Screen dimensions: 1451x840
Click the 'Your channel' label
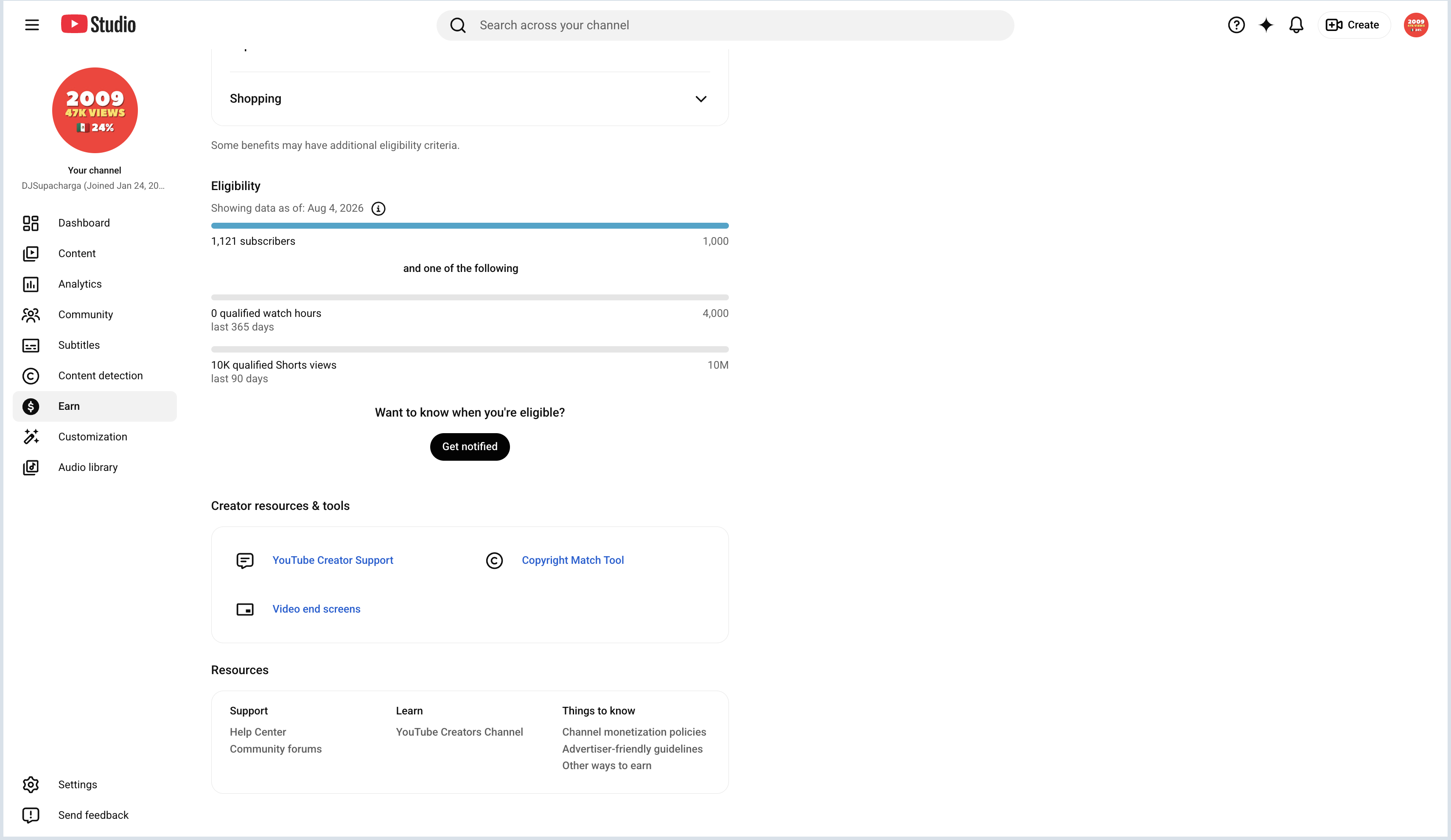click(95, 171)
